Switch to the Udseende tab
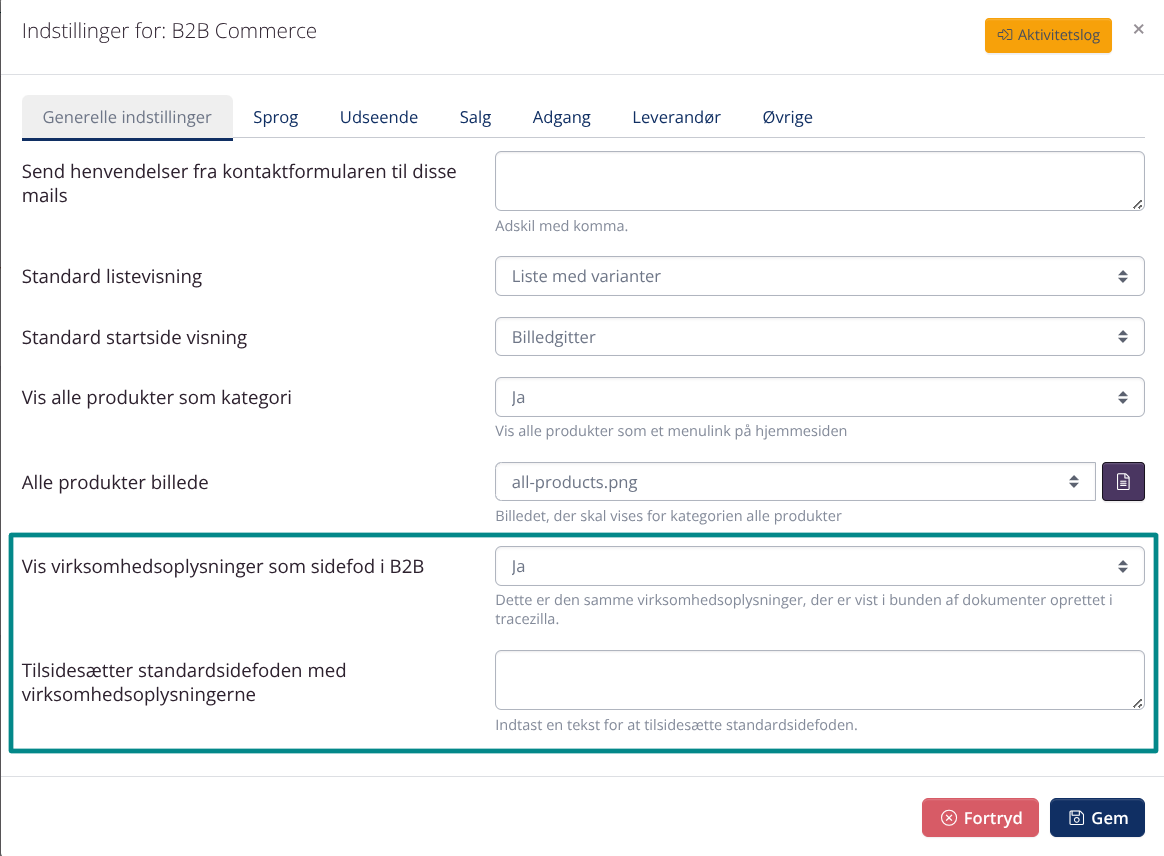This screenshot has width=1164, height=856. (x=378, y=117)
